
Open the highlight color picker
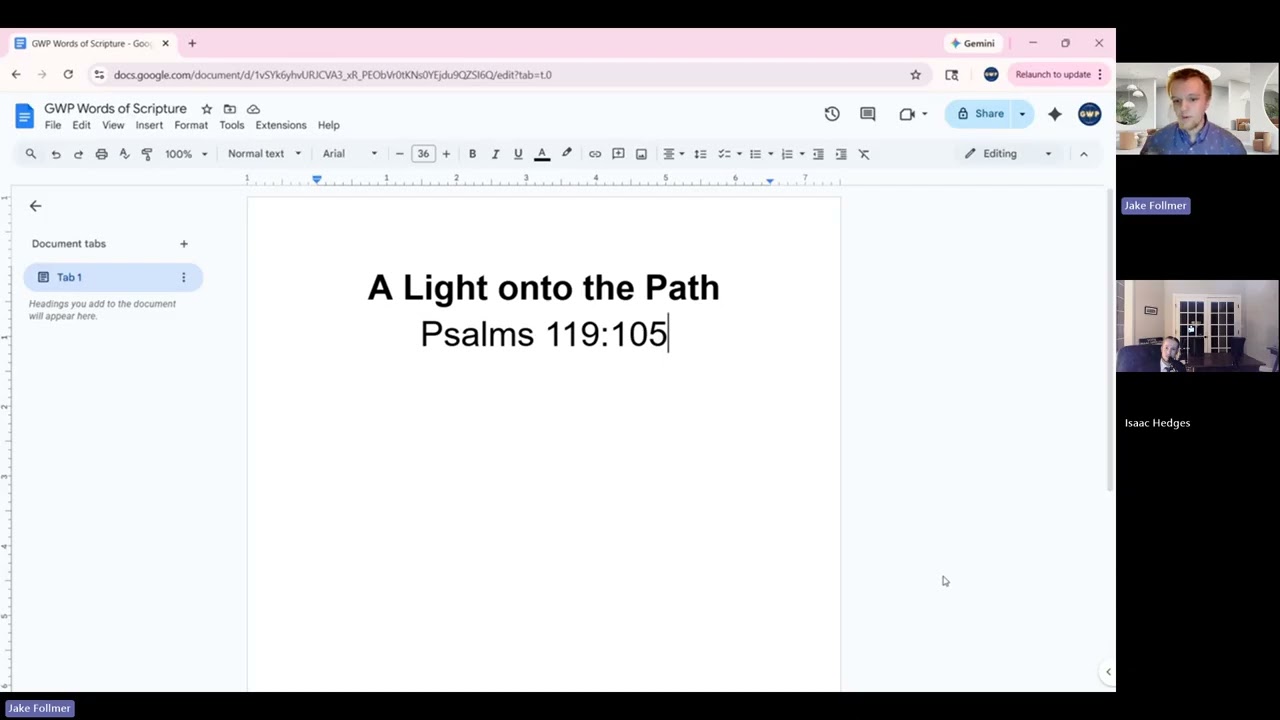(566, 154)
